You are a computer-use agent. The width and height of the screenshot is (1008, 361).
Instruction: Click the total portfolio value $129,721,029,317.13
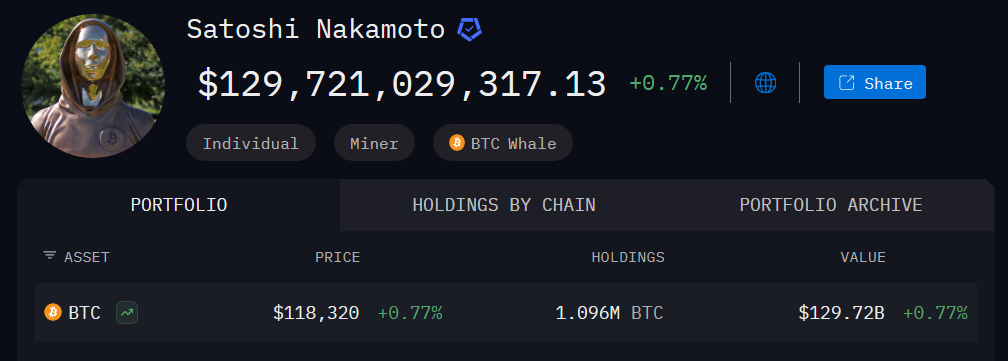402,84
